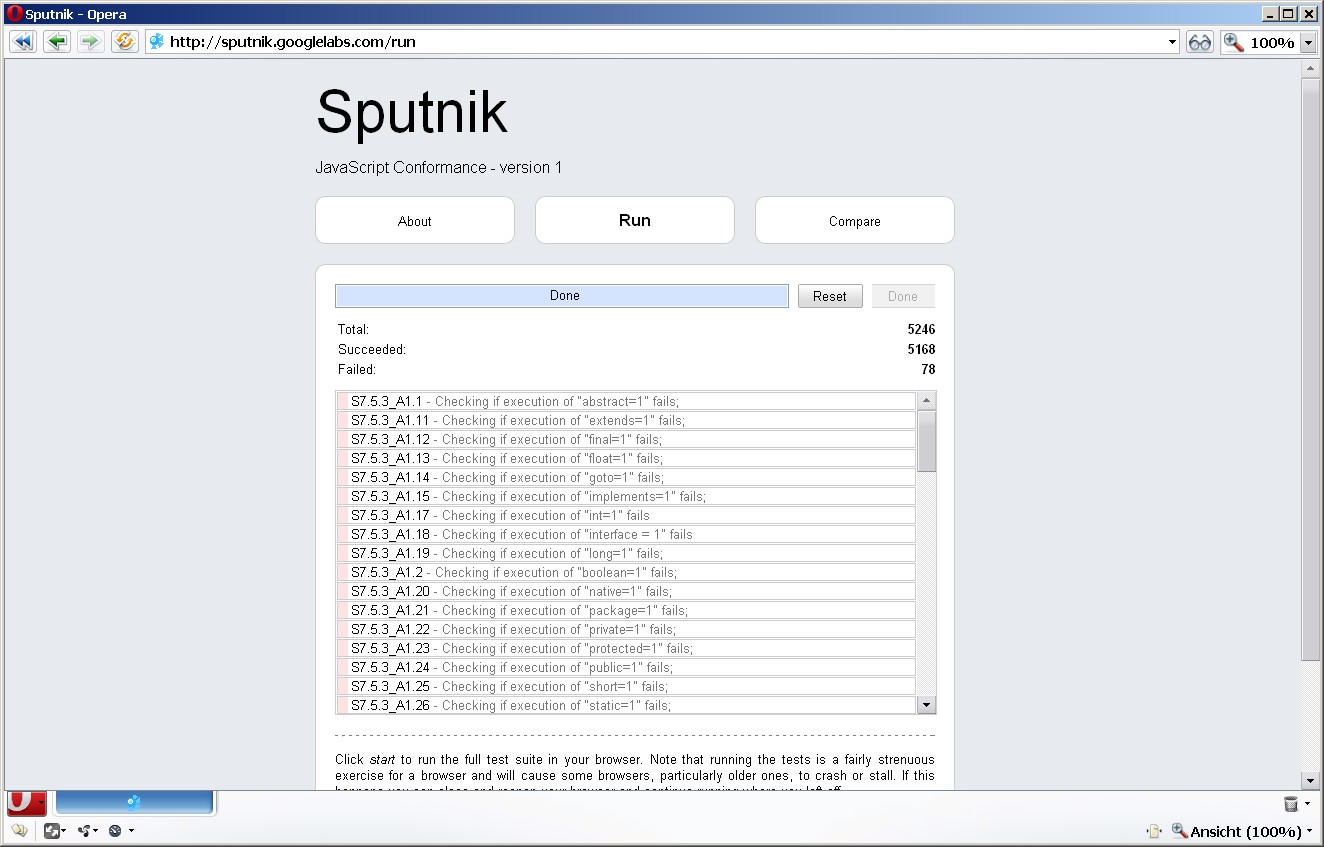The image size is (1324, 847).
Task: Click the Opera Link sync icon
Action: (x=85, y=830)
